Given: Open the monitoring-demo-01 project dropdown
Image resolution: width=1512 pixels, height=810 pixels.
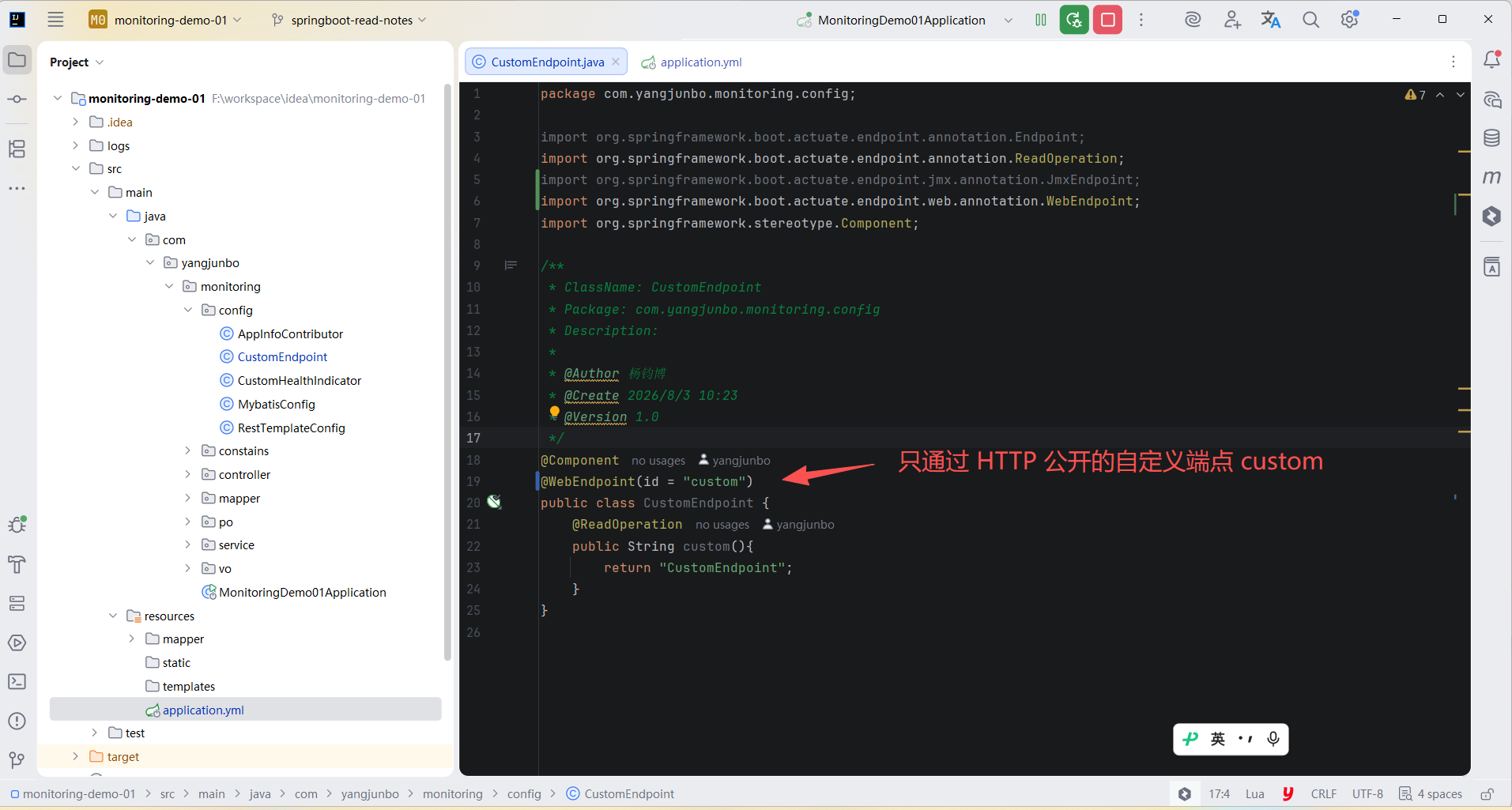Looking at the screenshot, I should (x=165, y=20).
